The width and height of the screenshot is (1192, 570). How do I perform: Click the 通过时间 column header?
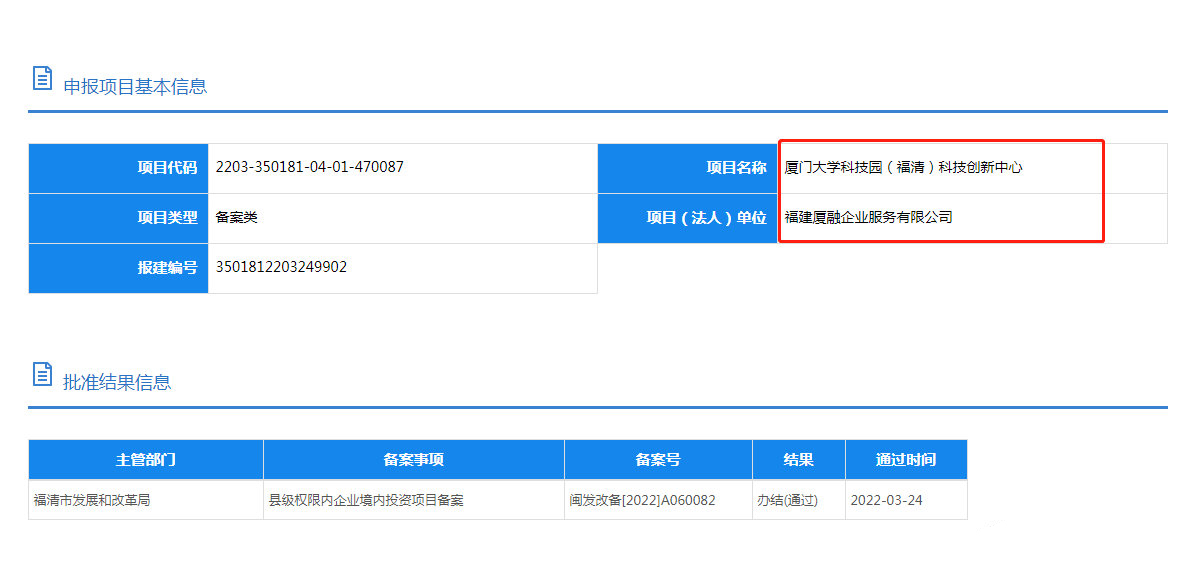tap(906, 459)
